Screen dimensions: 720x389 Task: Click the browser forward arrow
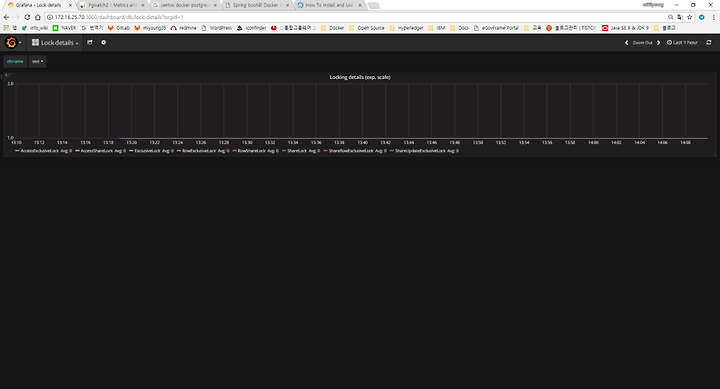(17, 17)
